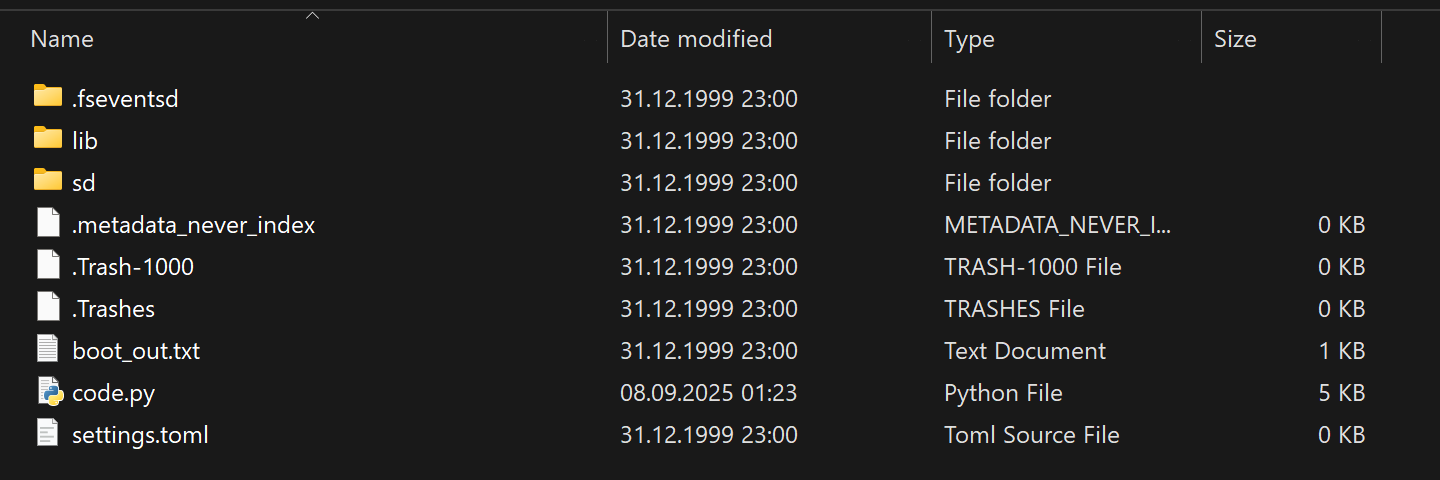Click the Python File type cell
1440x480 pixels.
(x=1003, y=393)
